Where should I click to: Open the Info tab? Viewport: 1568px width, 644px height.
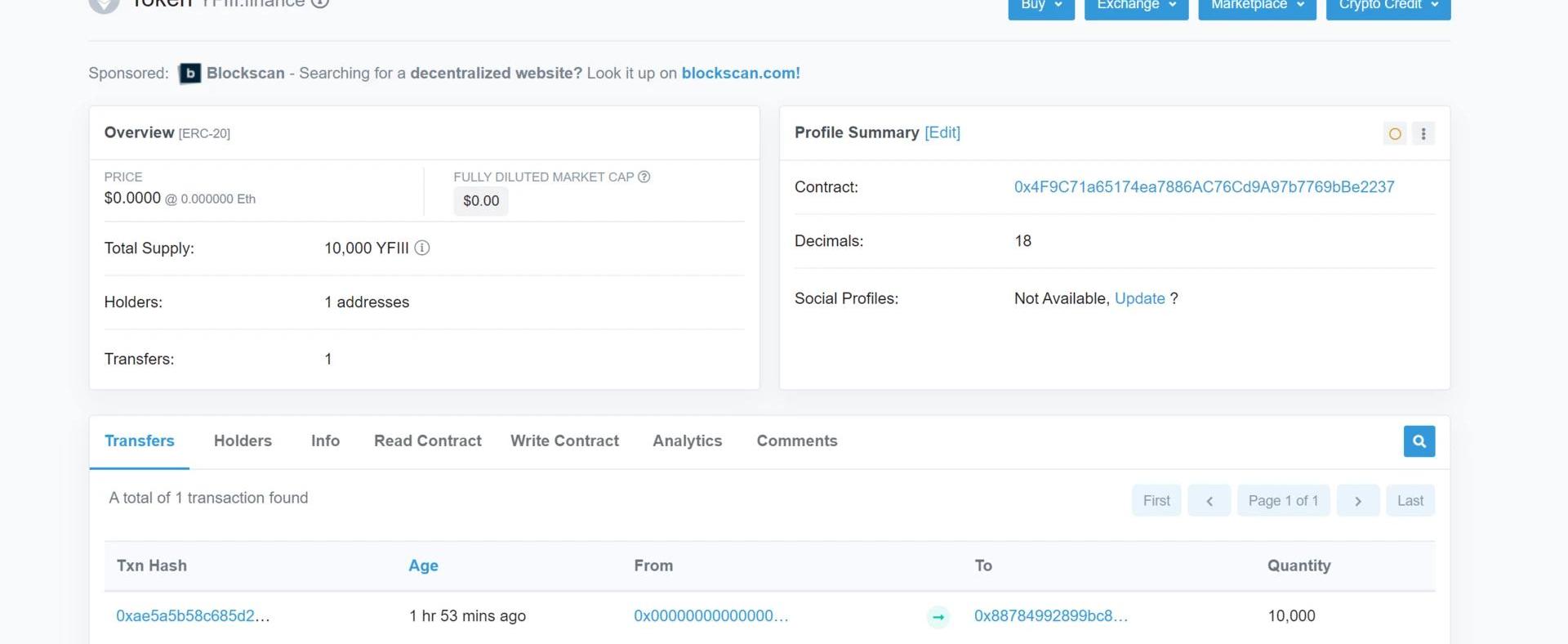(325, 441)
